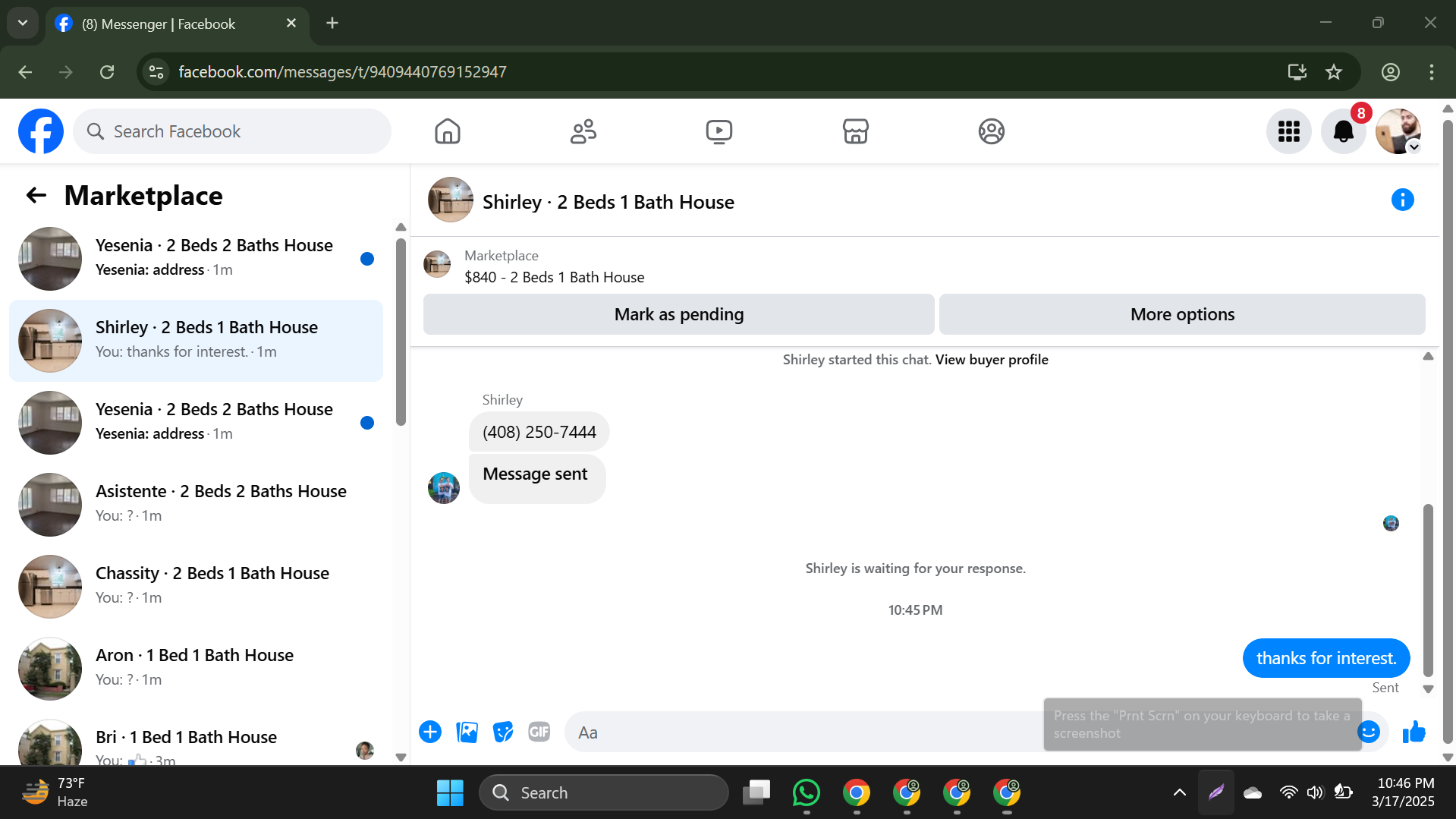Open Chassity 2 Beds 1 Bath House chat

[196, 587]
